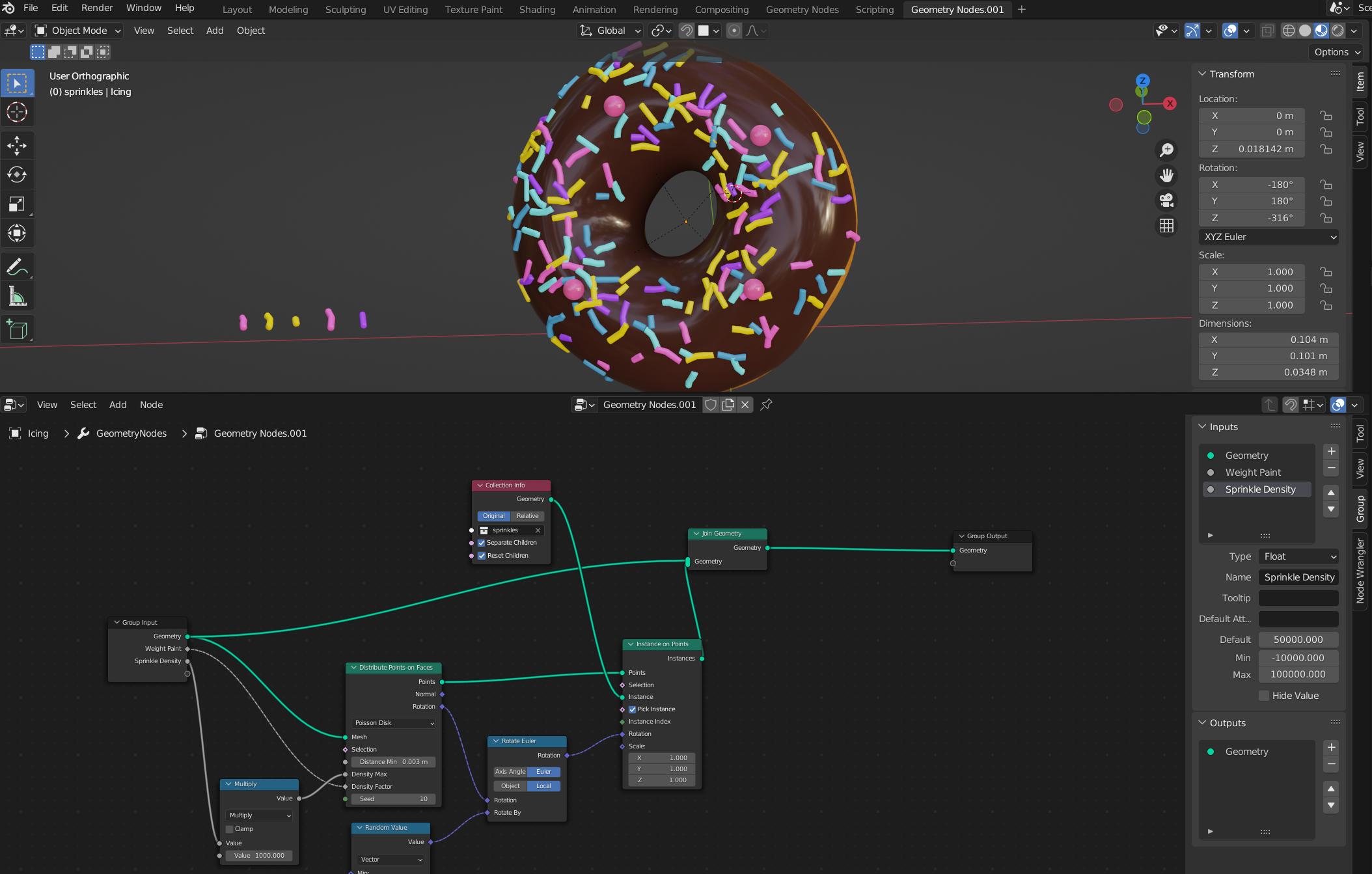1372x874 pixels.
Task: Move Sprinkle Density input down
Action: coord(1331,509)
